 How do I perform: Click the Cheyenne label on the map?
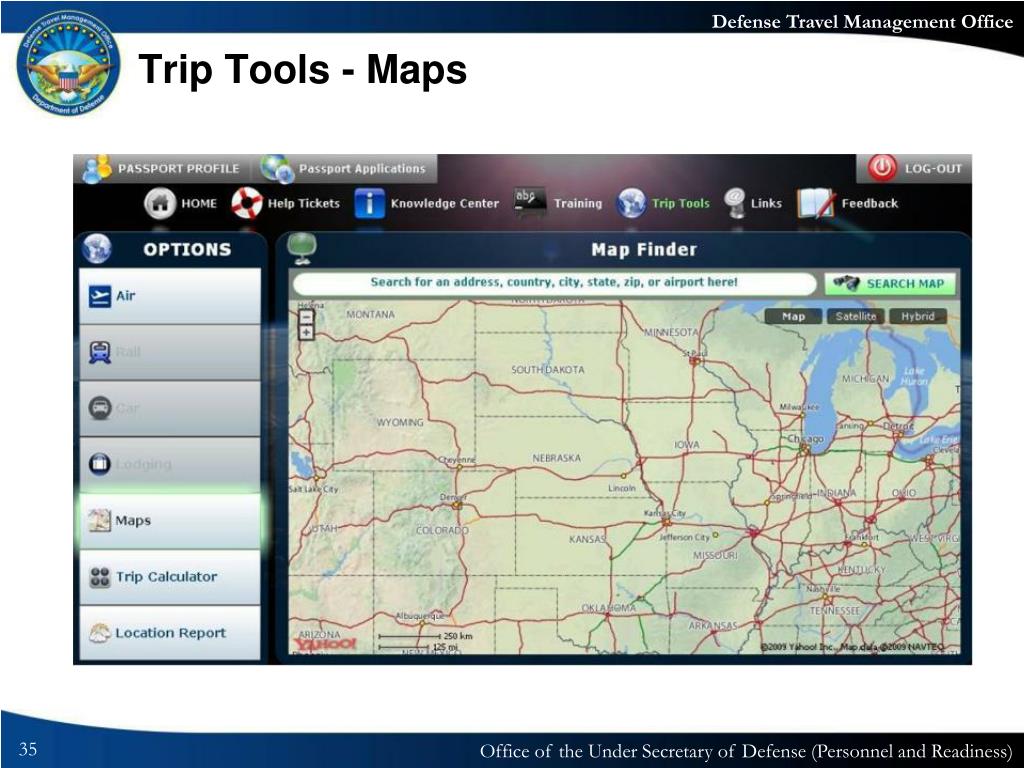pyautogui.click(x=457, y=460)
